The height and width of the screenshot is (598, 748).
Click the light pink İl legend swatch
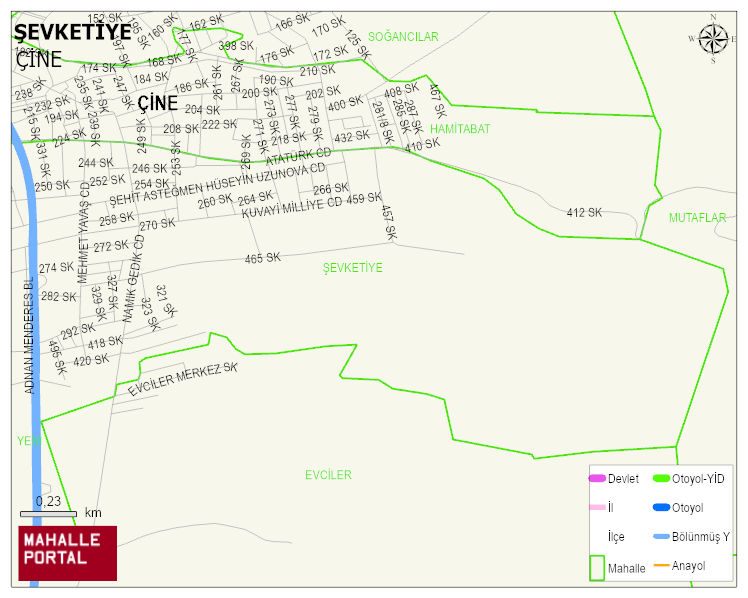[x=597, y=507]
